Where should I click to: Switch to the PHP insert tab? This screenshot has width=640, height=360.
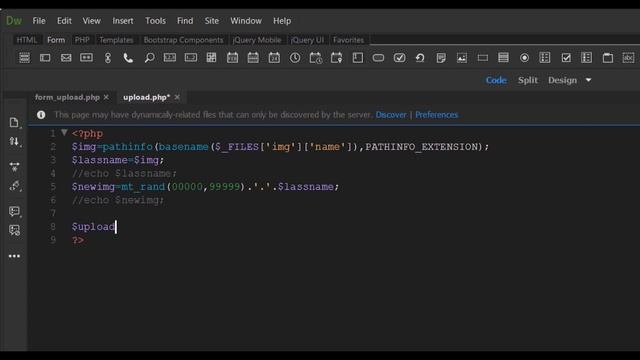point(82,40)
